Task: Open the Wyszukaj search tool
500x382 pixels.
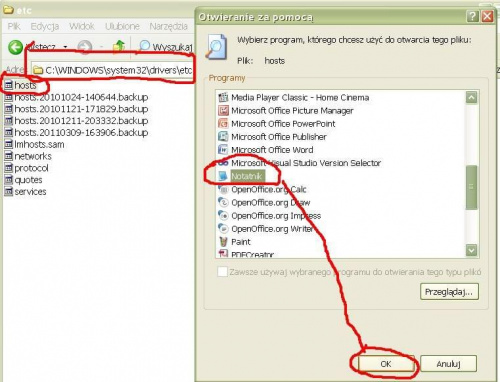Action: click(166, 47)
